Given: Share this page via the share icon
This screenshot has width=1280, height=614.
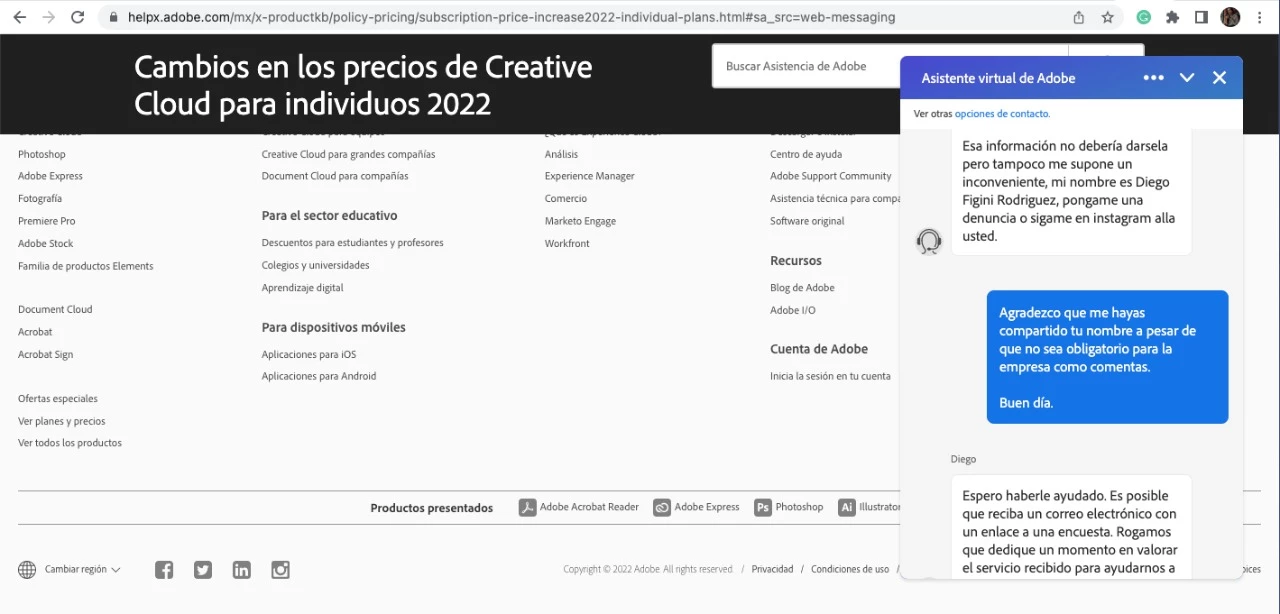Looking at the screenshot, I should tap(1079, 17).
